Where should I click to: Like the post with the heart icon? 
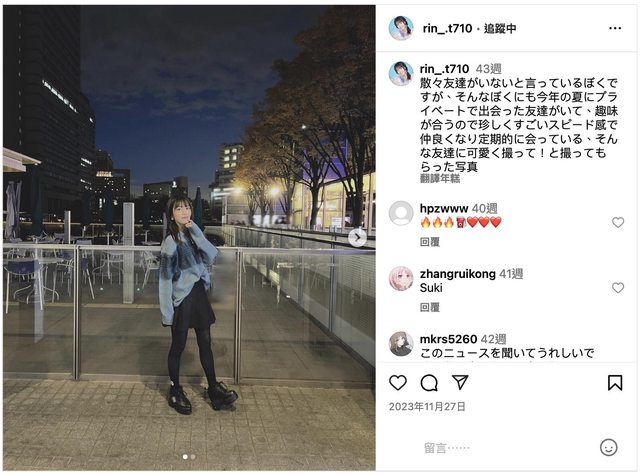(x=398, y=383)
